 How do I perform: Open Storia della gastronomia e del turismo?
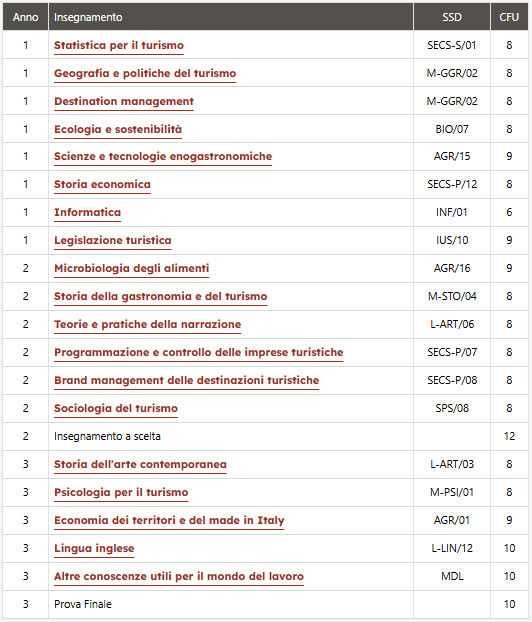(161, 296)
